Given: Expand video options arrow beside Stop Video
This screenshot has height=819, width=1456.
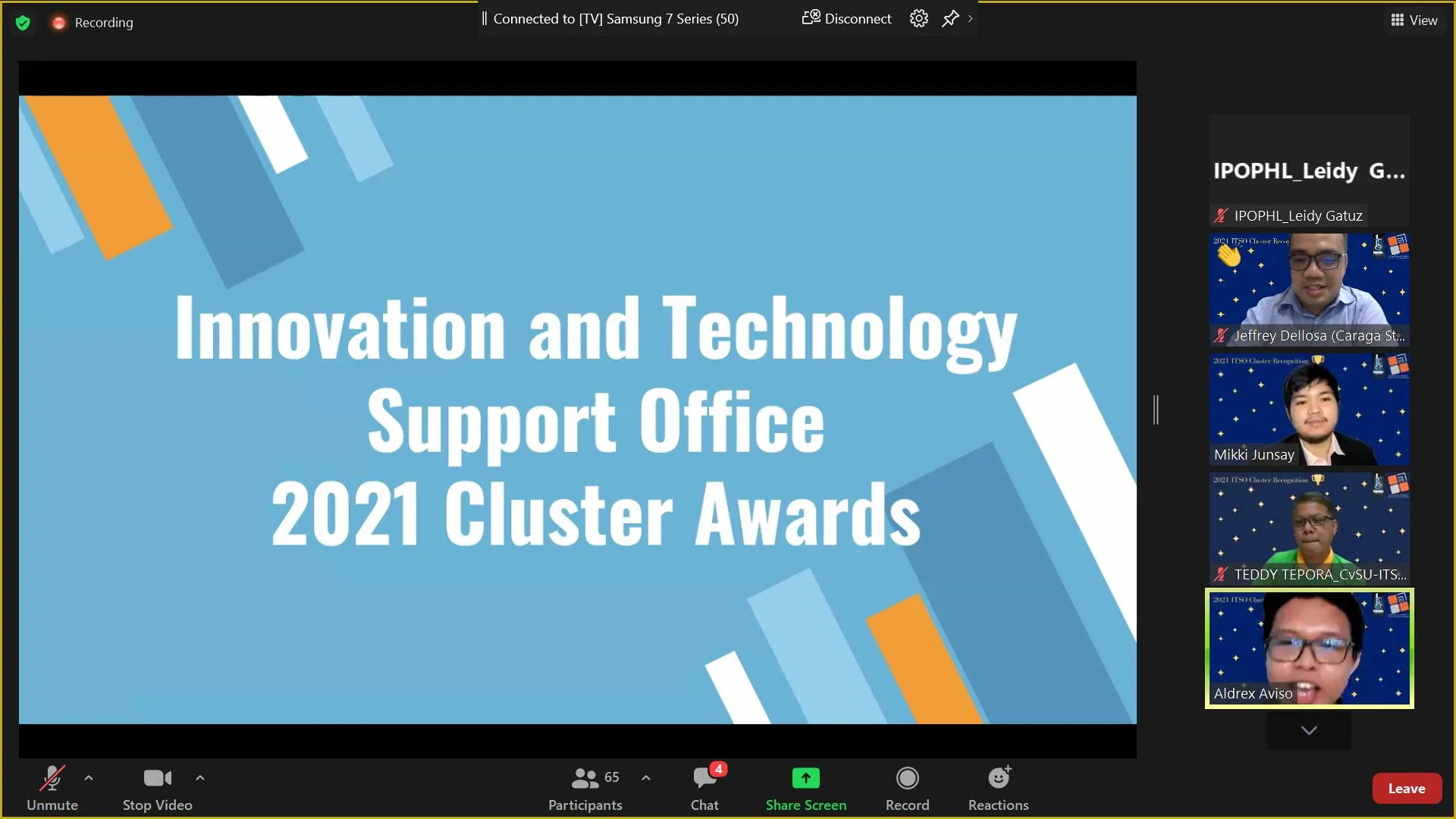Looking at the screenshot, I should tap(200, 778).
